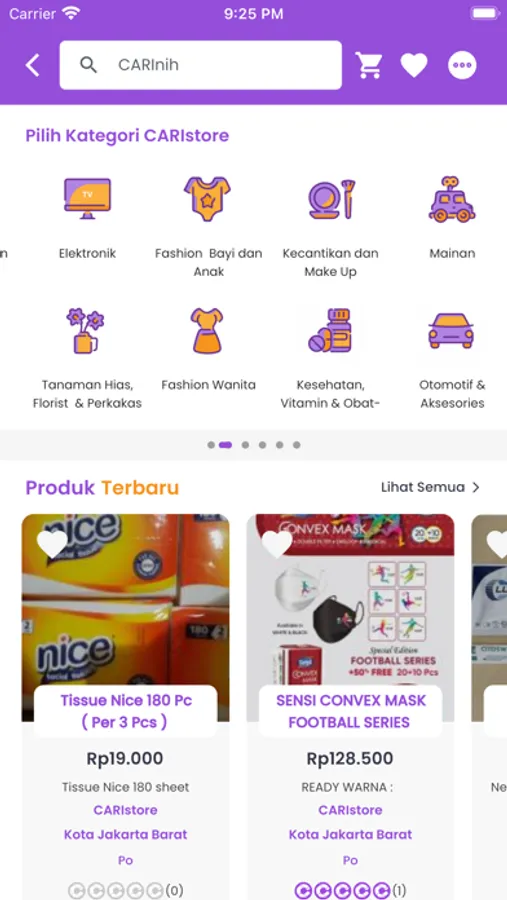
Task: Select the Elektronik TV category icon
Action: pyautogui.click(x=87, y=198)
